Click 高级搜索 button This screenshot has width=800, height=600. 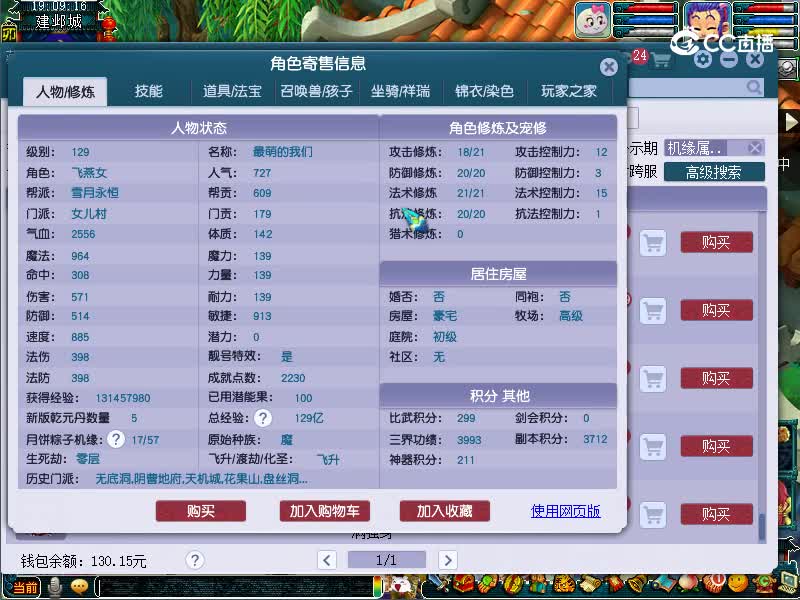(x=714, y=172)
